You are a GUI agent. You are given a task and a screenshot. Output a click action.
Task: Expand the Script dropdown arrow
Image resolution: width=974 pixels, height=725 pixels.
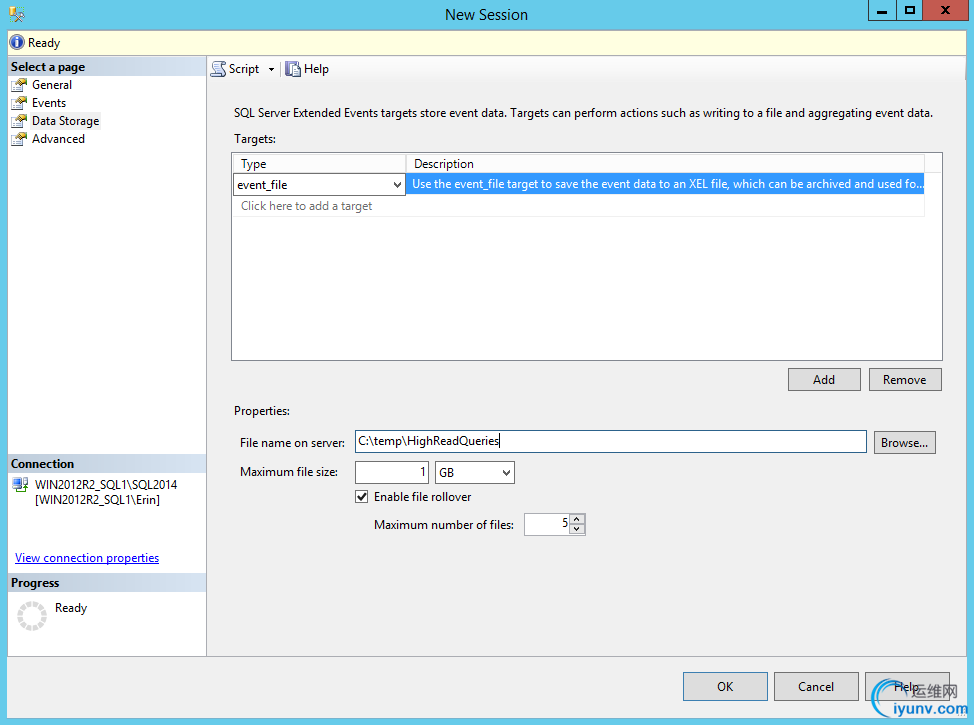pyautogui.click(x=271, y=70)
